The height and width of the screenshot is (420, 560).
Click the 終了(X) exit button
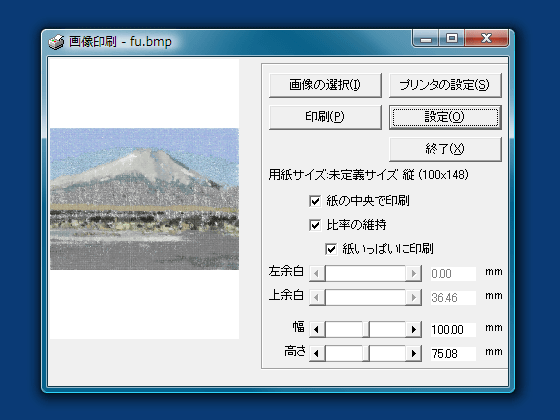445,149
